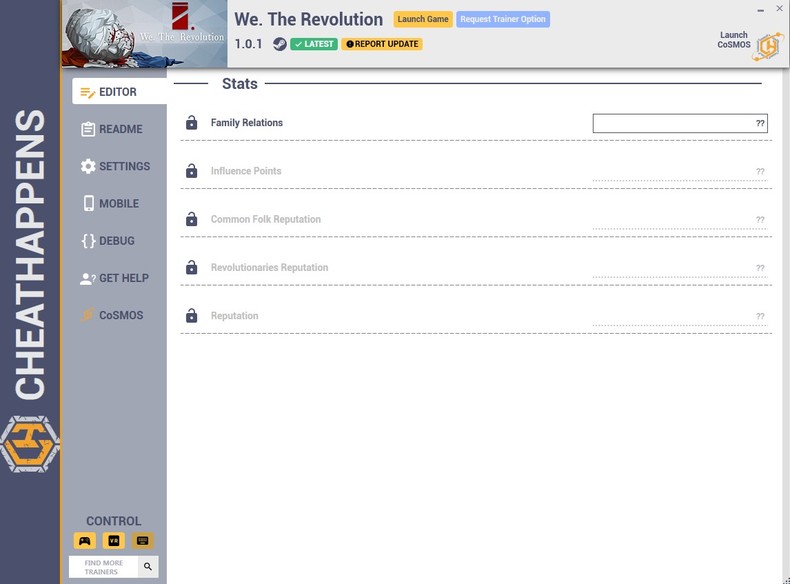The image size is (790, 584).
Task: Click Request Trainer Option button
Action: tap(503, 19)
